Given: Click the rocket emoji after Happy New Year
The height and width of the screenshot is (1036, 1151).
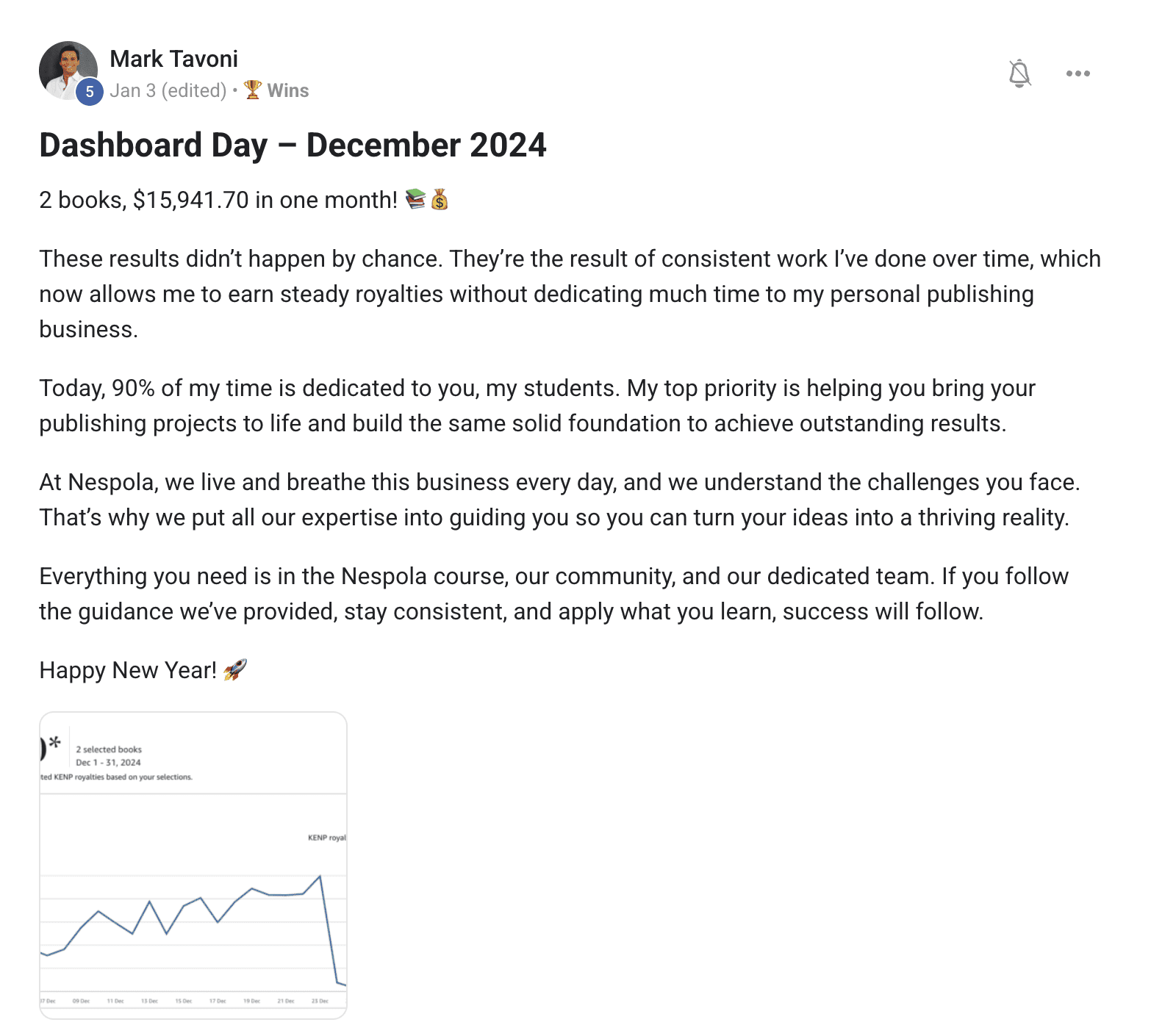Looking at the screenshot, I should click(235, 669).
